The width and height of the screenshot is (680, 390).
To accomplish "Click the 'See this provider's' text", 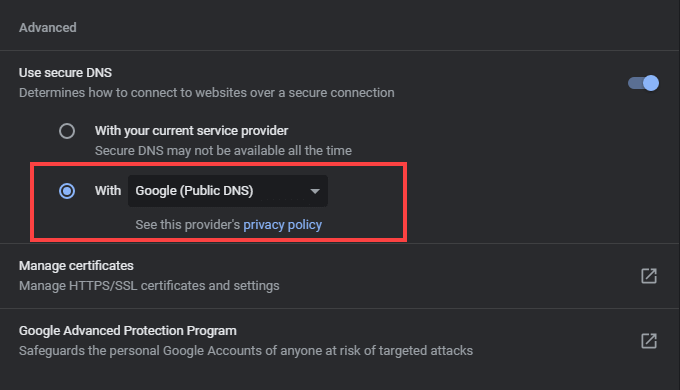I will tap(188, 225).
